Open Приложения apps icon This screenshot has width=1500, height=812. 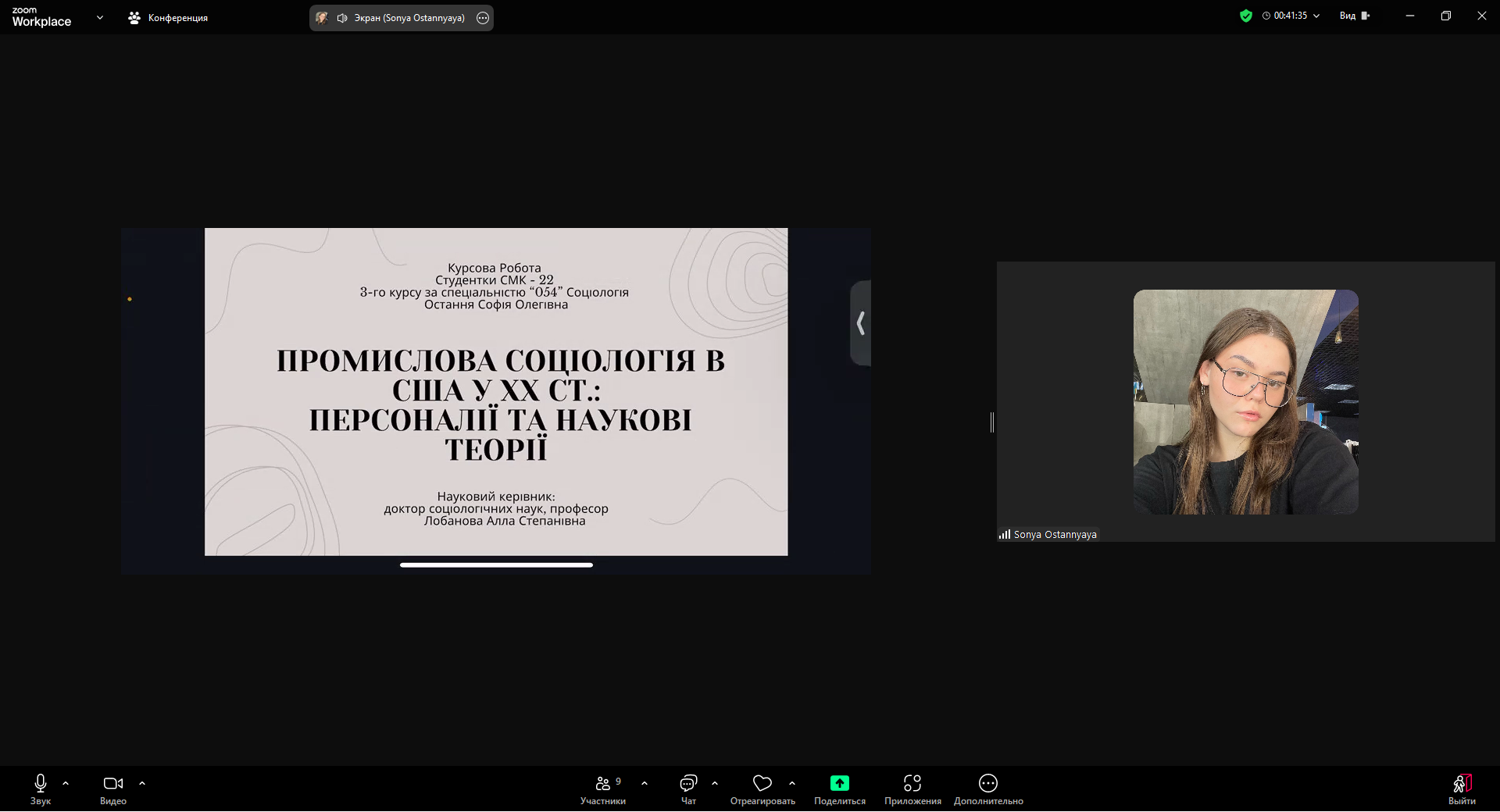pos(912,783)
